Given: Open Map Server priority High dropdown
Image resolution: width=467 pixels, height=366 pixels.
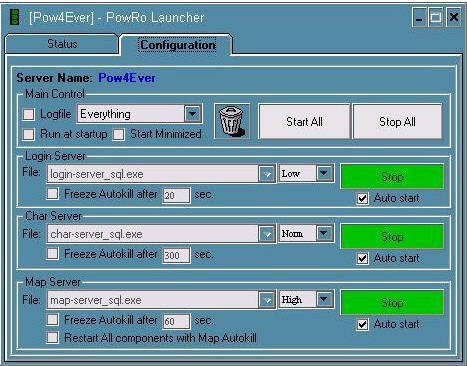Looking at the screenshot, I should [324, 299].
